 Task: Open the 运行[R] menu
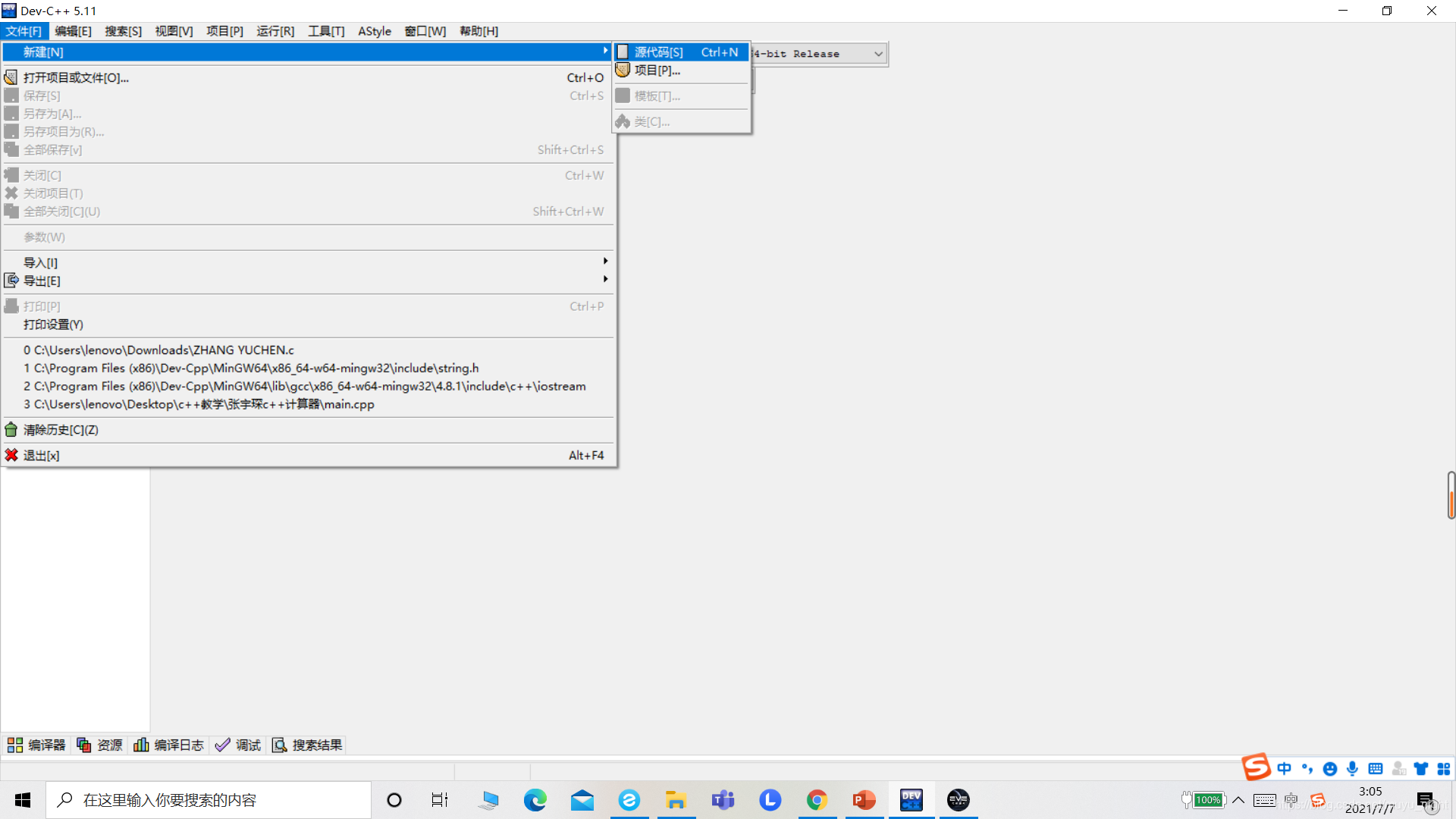click(x=275, y=31)
